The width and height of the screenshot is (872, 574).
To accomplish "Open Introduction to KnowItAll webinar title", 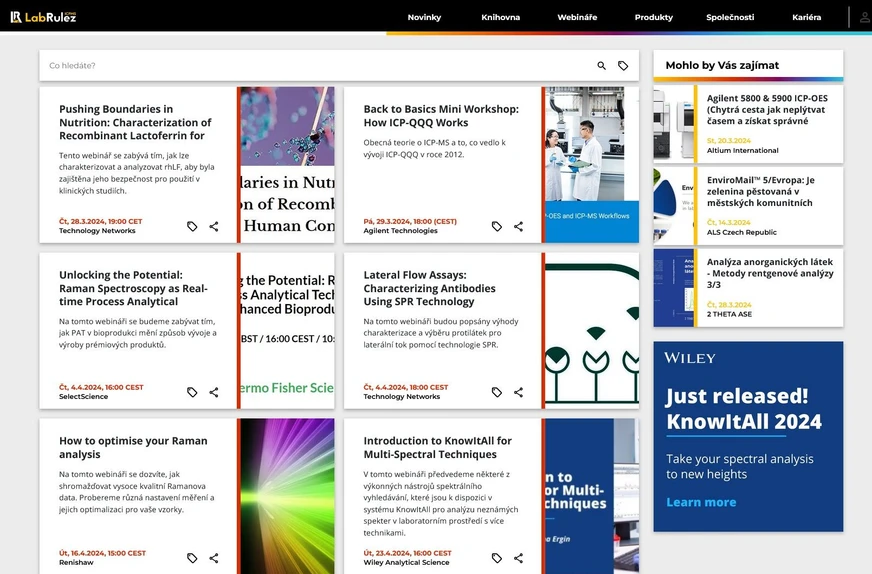I will point(438,447).
